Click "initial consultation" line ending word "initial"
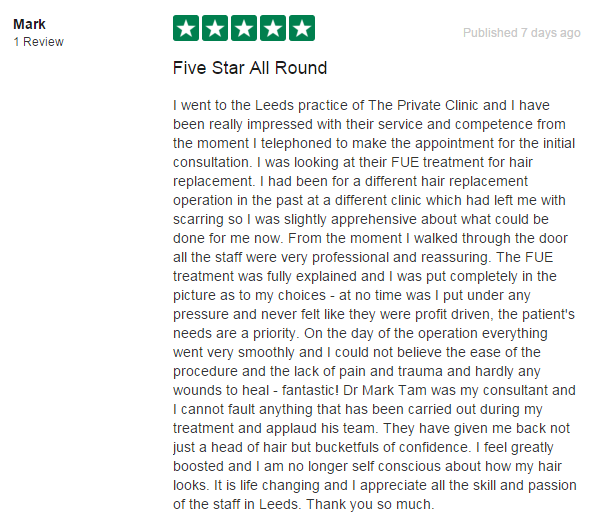 [x=559, y=144]
